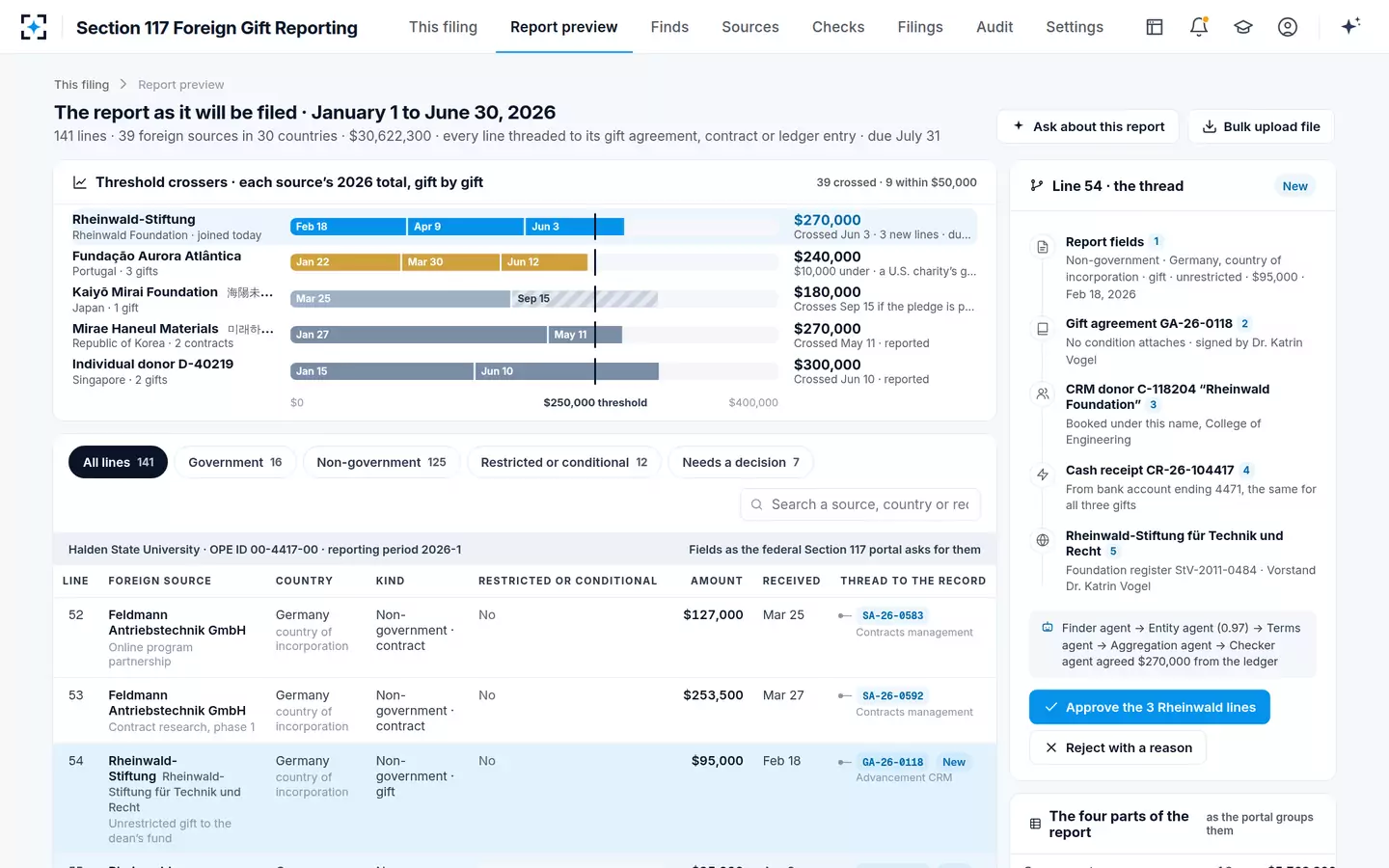
Task: Click Reject with a reason
Action: click(1118, 747)
